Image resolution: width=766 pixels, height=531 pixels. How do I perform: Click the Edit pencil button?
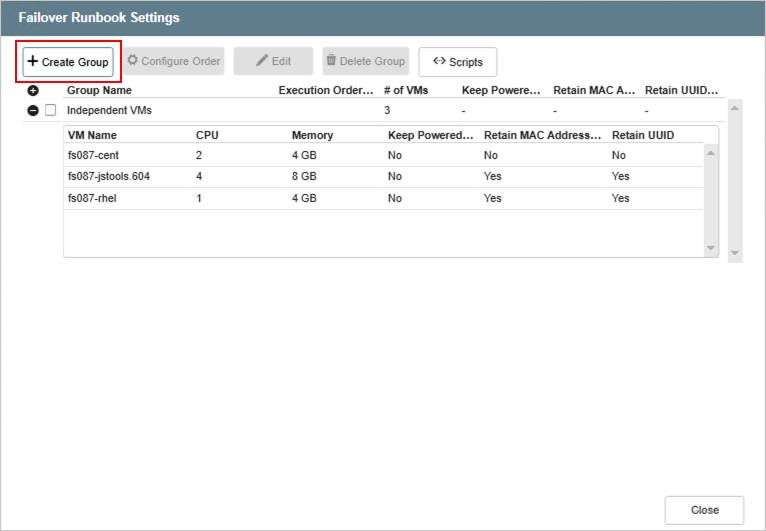(x=273, y=62)
